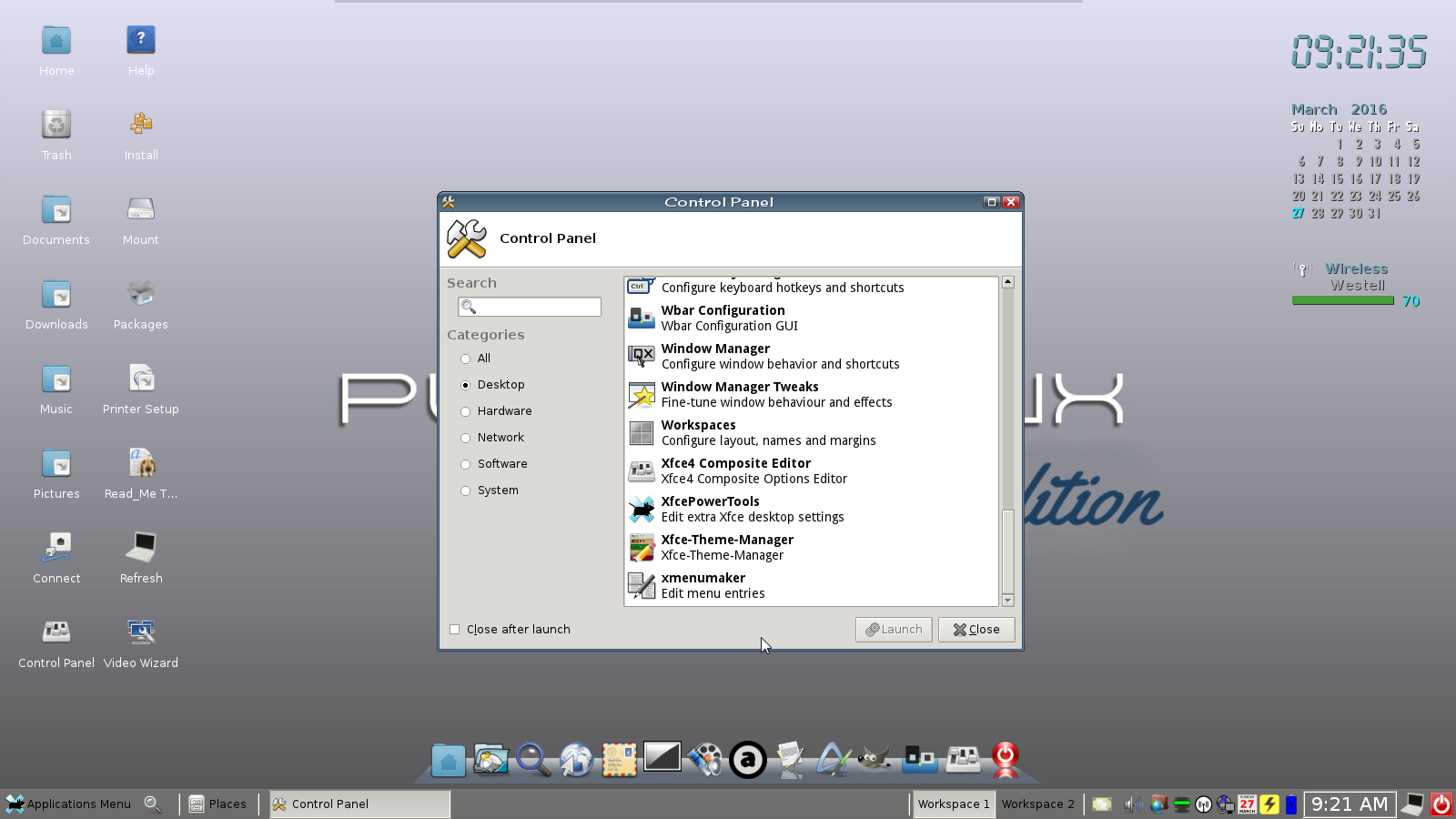Click the 9:21 AM panel clock
Screen dimensions: 1456x819
coord(1350,804)
